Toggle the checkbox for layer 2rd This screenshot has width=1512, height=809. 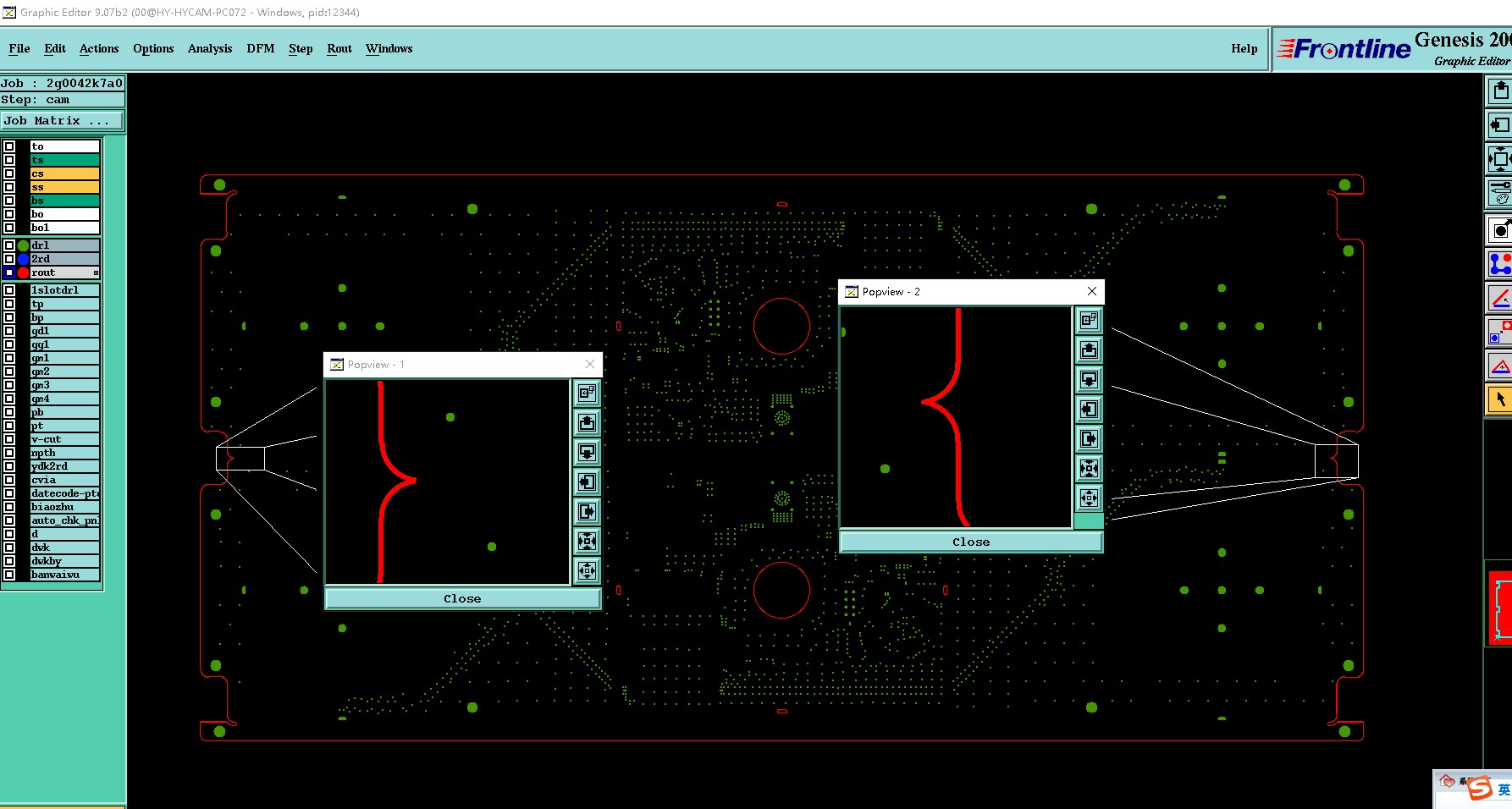coord(9,259)
